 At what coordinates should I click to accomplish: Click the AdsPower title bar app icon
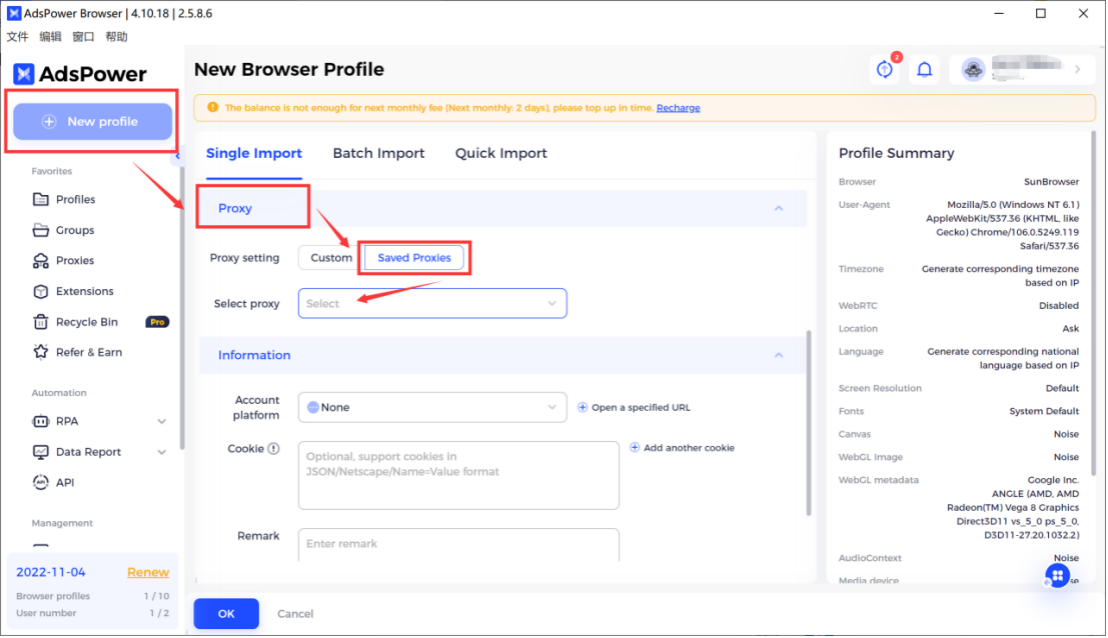(13, 13)
